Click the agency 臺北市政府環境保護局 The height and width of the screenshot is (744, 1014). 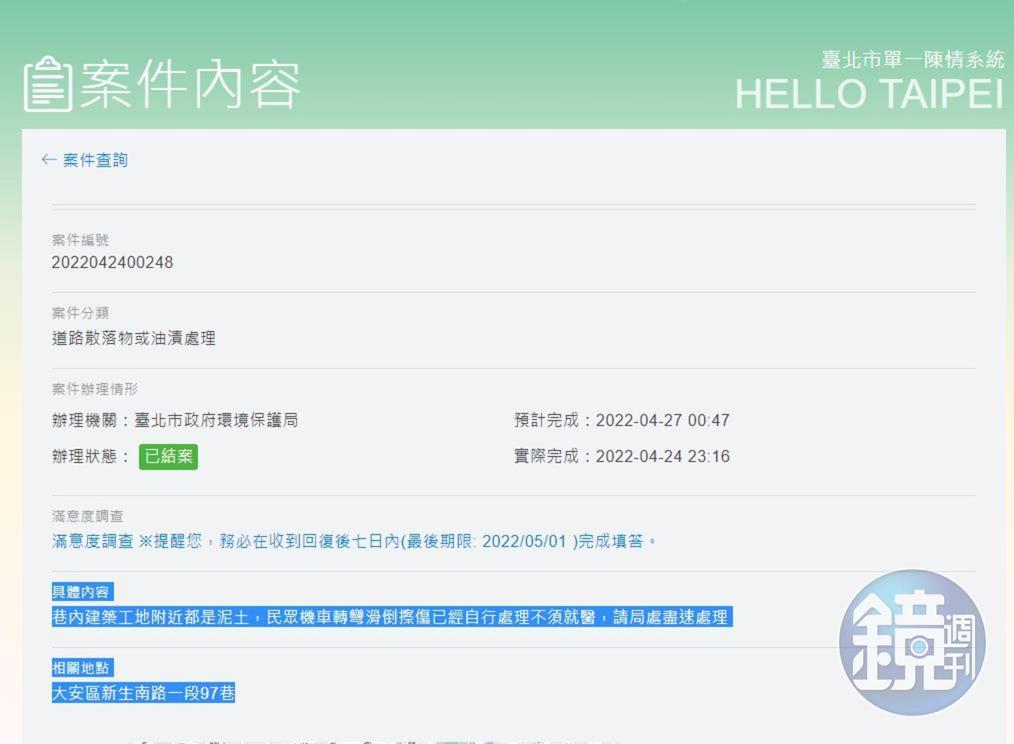(216, 420)
